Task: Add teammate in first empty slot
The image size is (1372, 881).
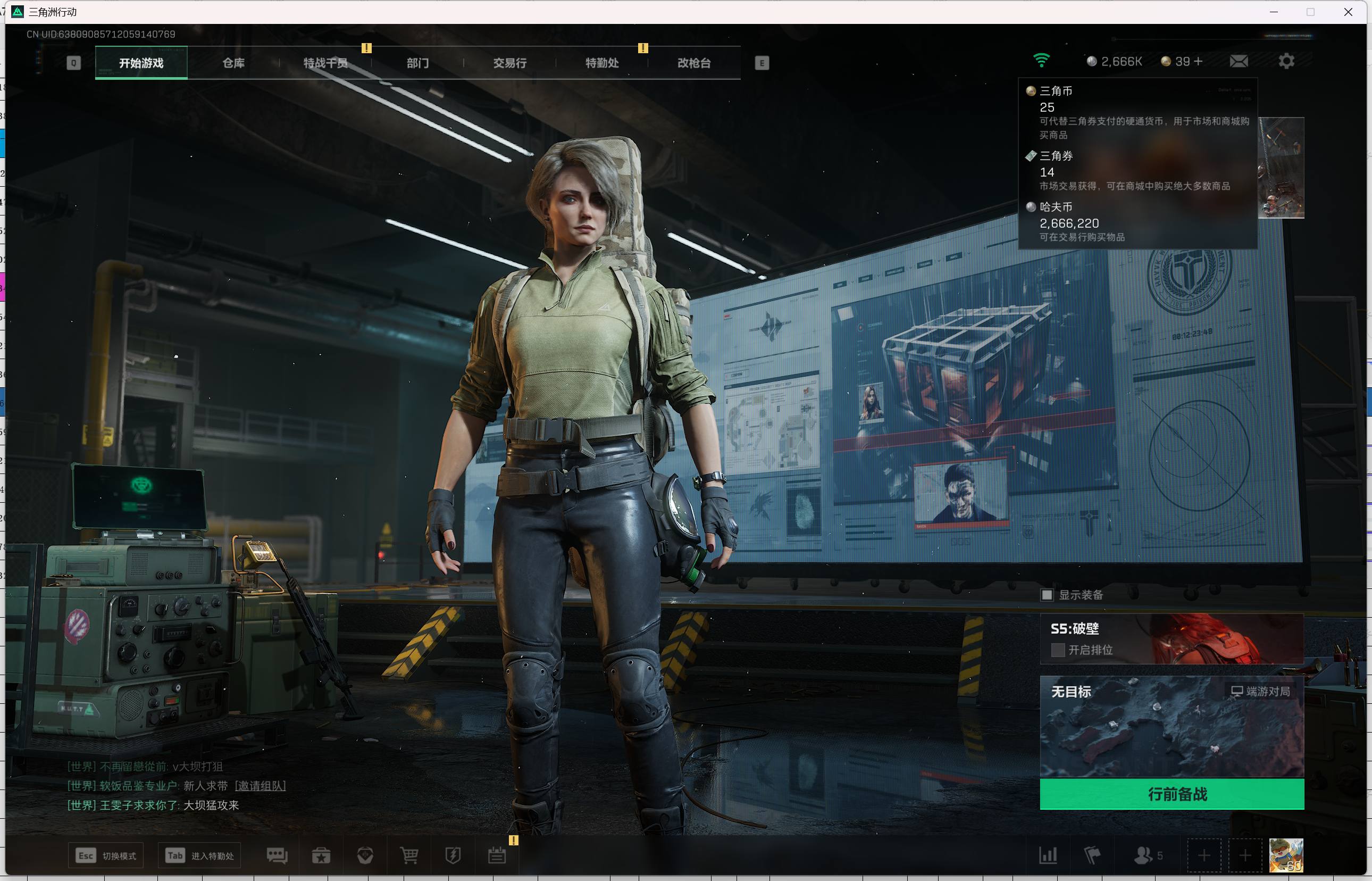Action: coord(1204,855)
